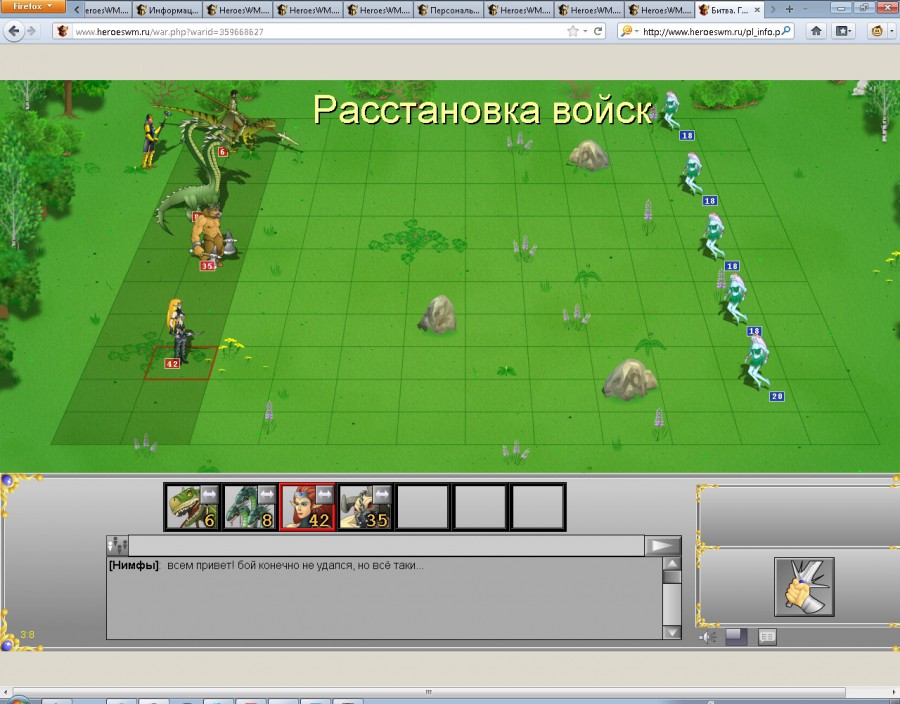Image resolution: width=900 pixels, height=704 pixels.
Task: Click swap arrows on hydra portrait
Action: (266, 495)
